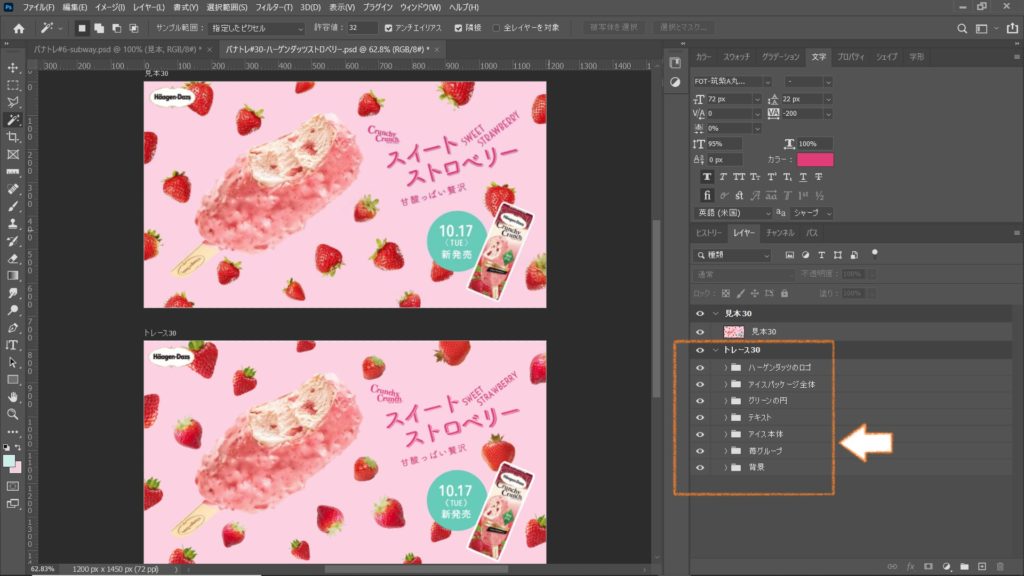Enable the 全レイヤーを対象 checkbox
1024x576 pixels.
click(497, 28)
